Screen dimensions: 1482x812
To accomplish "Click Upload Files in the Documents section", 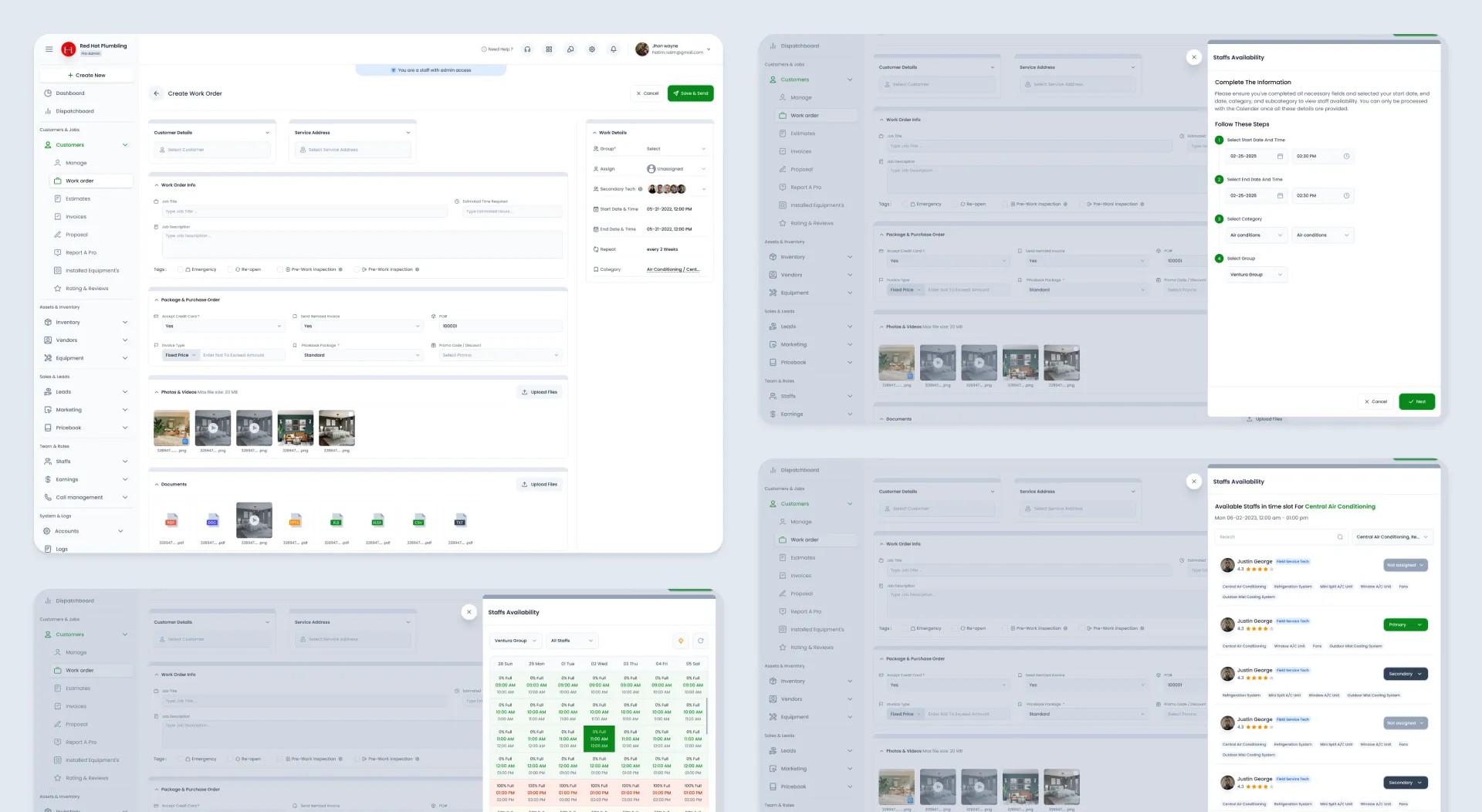I will (540, 485).
